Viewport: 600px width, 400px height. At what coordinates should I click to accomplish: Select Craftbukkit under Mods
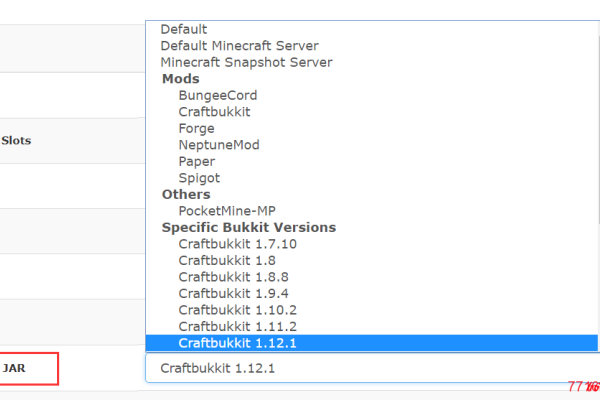click(214, 112)
